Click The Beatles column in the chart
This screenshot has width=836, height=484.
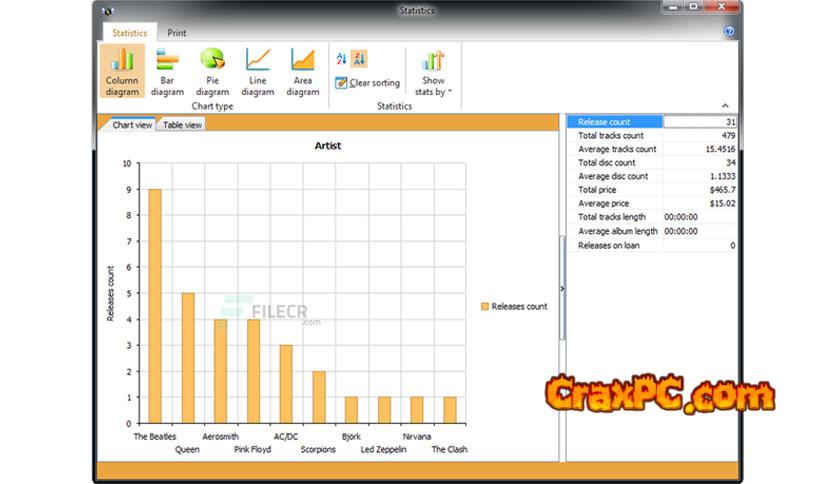(155, 306)
